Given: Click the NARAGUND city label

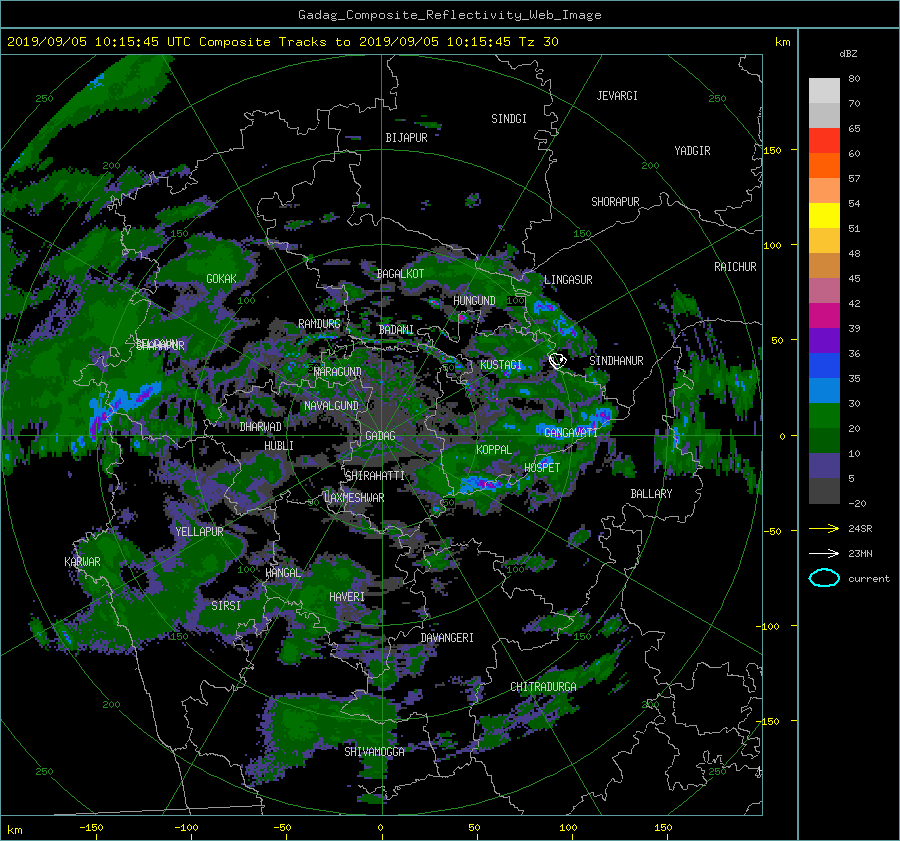Looking at the screenshot, I should 338,372.
